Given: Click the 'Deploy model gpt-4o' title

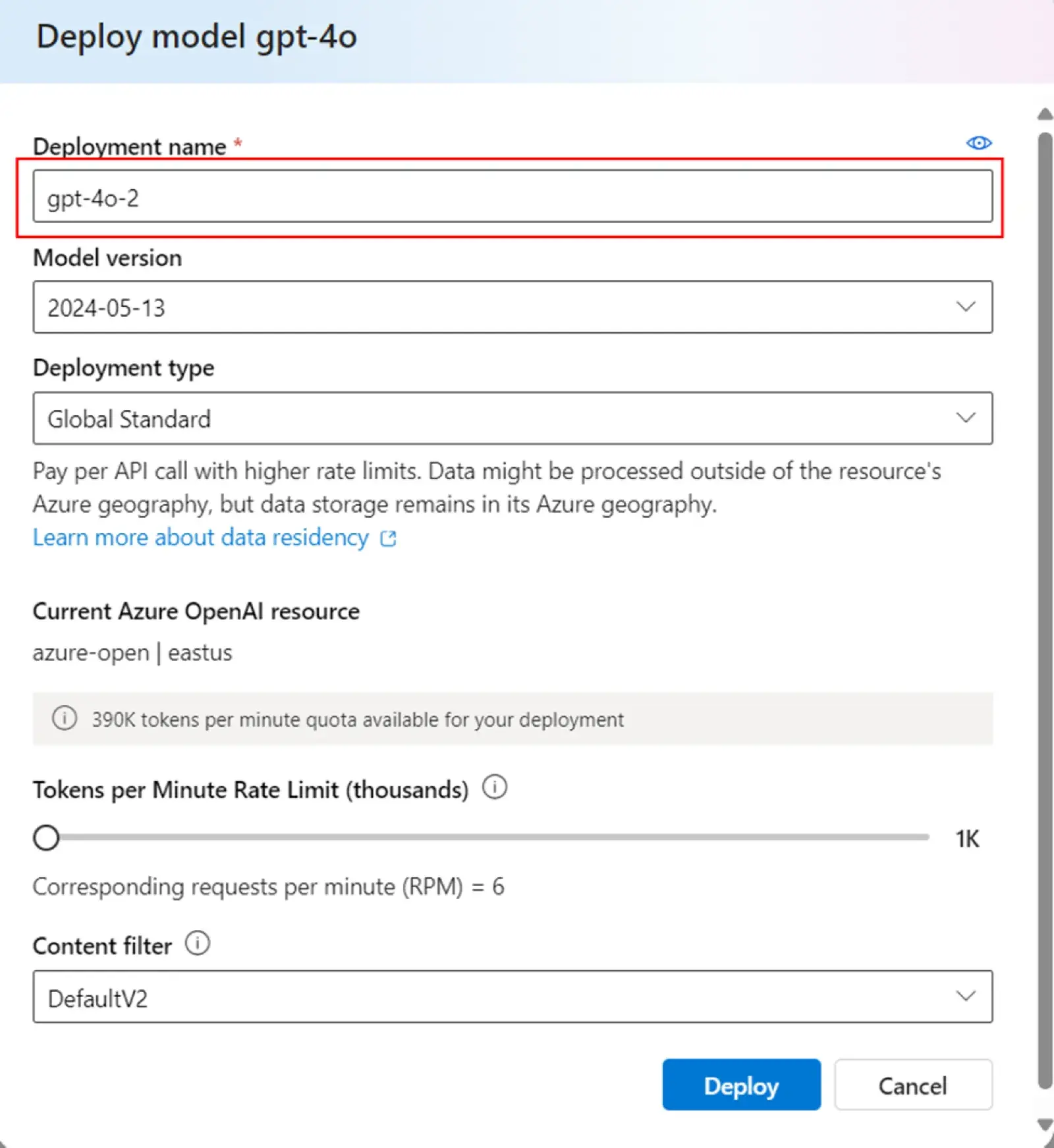Looking at the screenshot, I should [x=196, y=37].
